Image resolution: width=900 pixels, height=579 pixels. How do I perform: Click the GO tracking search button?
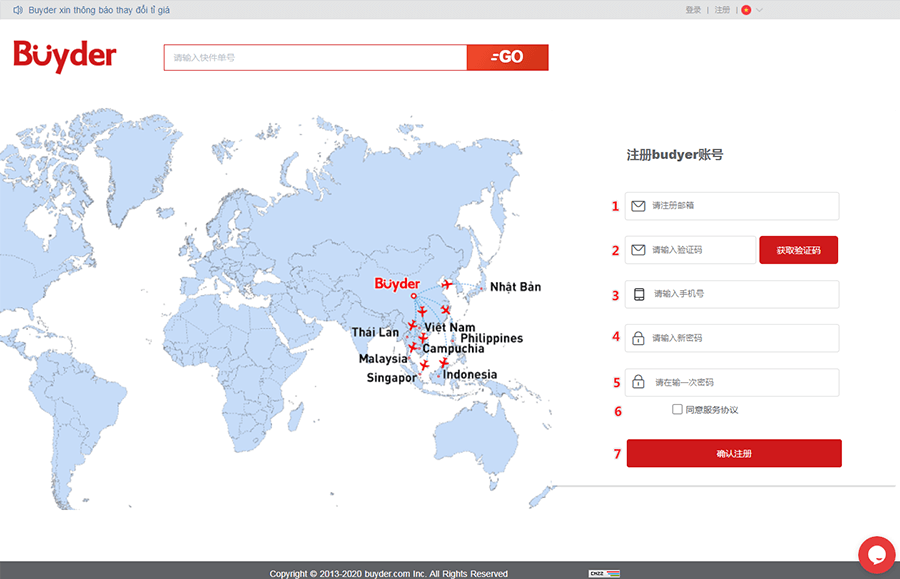click(507, 57)
